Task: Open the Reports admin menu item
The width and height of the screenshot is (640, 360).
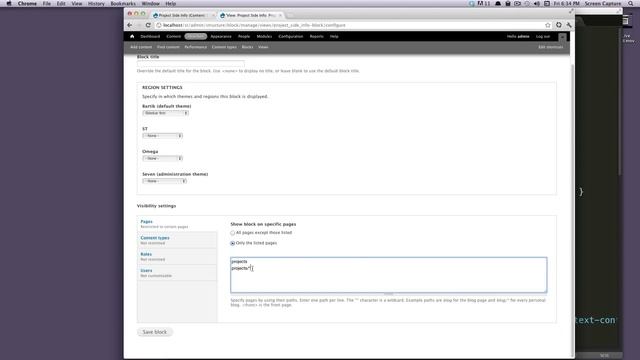Action: tap(316, 37)
